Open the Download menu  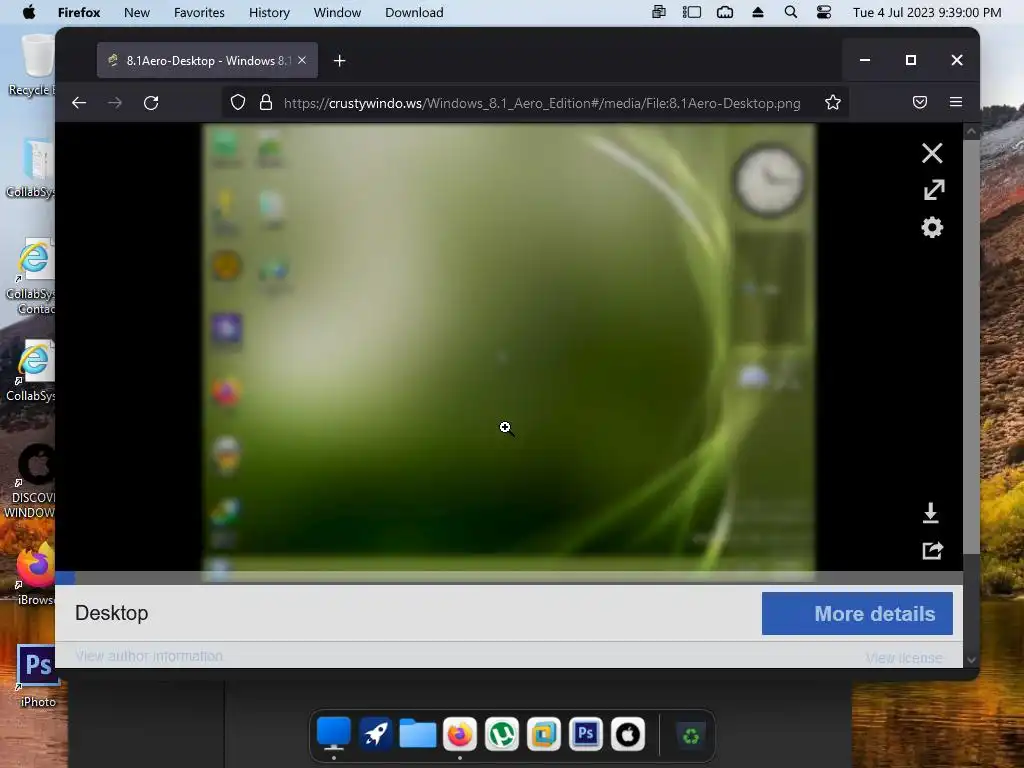414,12
